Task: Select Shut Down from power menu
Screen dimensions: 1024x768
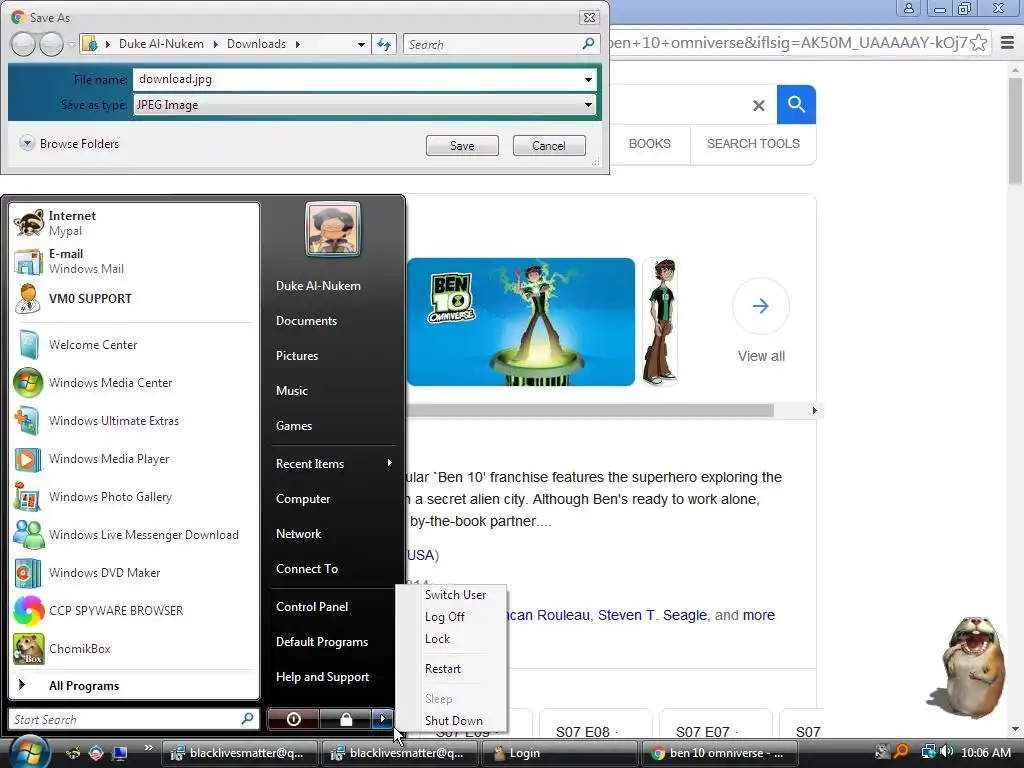Action: coord(453,720)
